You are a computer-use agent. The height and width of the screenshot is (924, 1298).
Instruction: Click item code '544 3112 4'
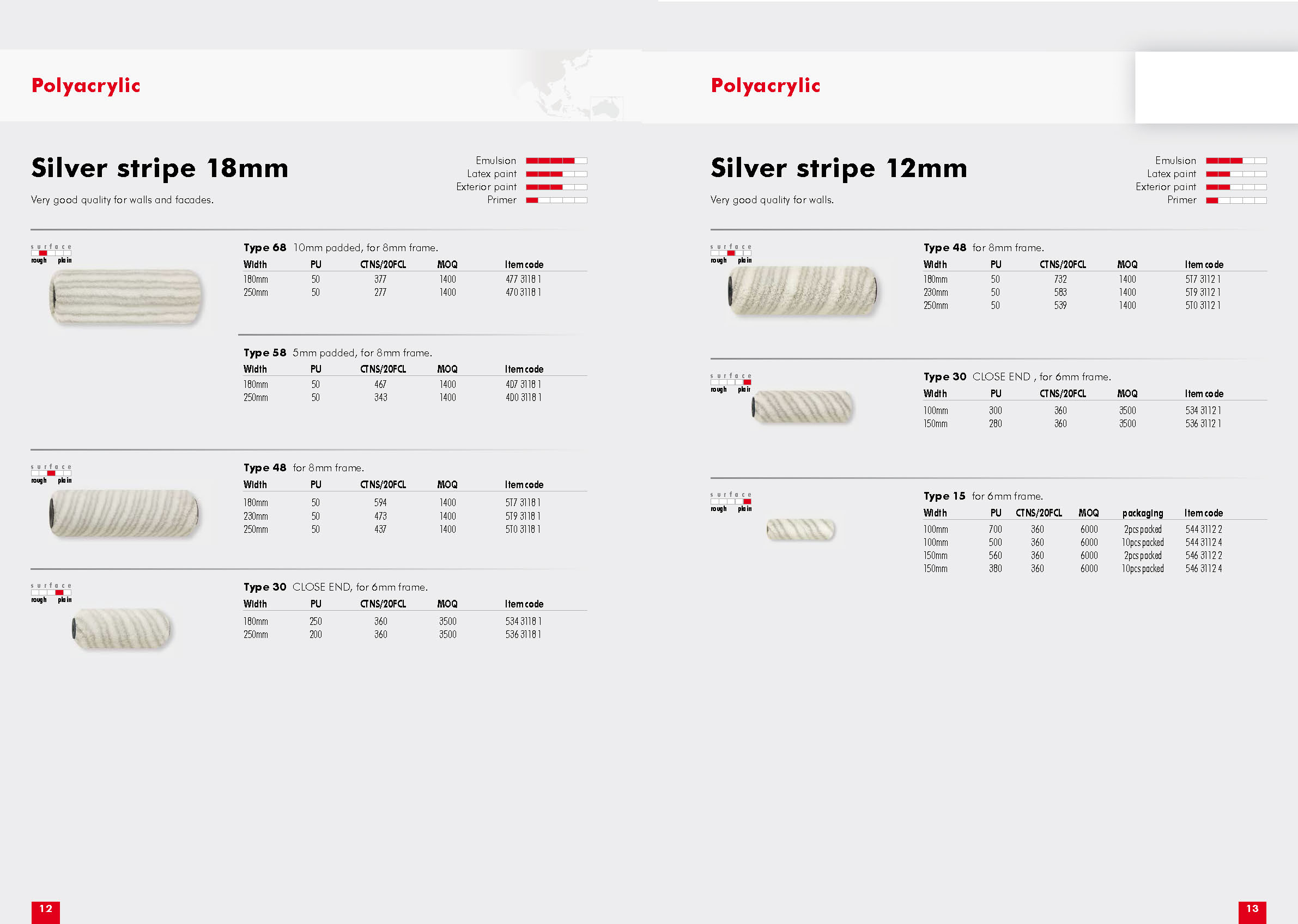[1204, 543]
